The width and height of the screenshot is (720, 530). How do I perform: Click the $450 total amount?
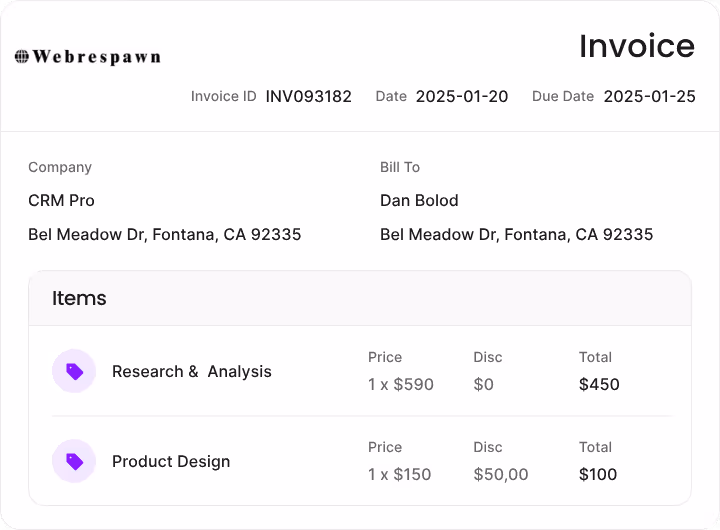click(x=599, y=384)
